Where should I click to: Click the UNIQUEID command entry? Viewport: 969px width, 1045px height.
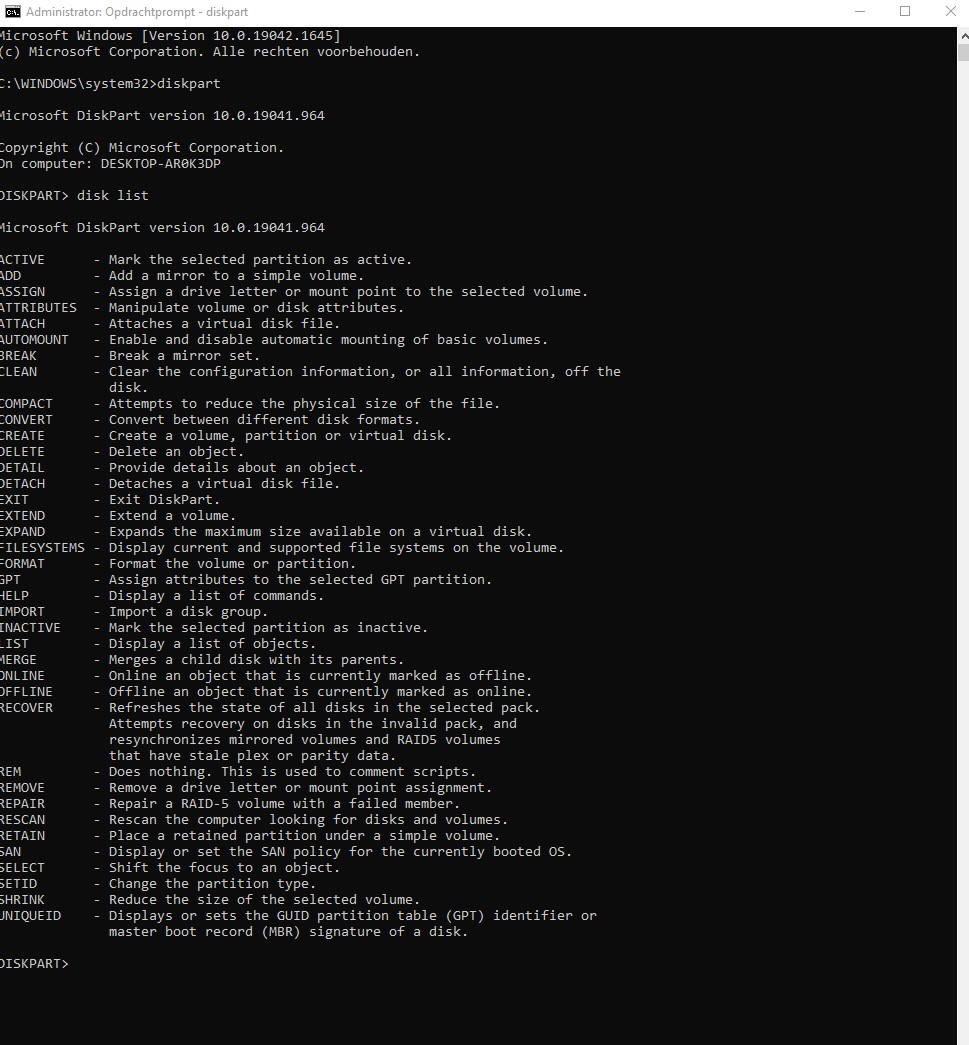(x=31, y=915)
